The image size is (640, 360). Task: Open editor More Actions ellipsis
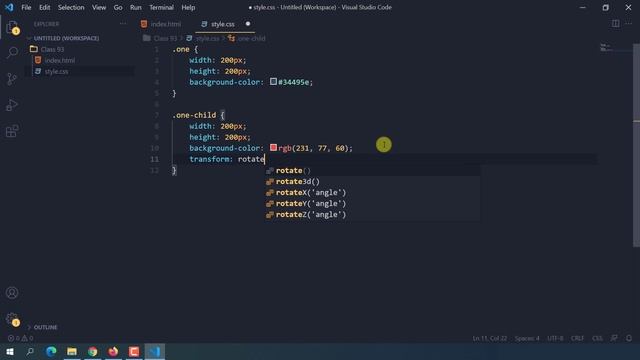point(629,24)
